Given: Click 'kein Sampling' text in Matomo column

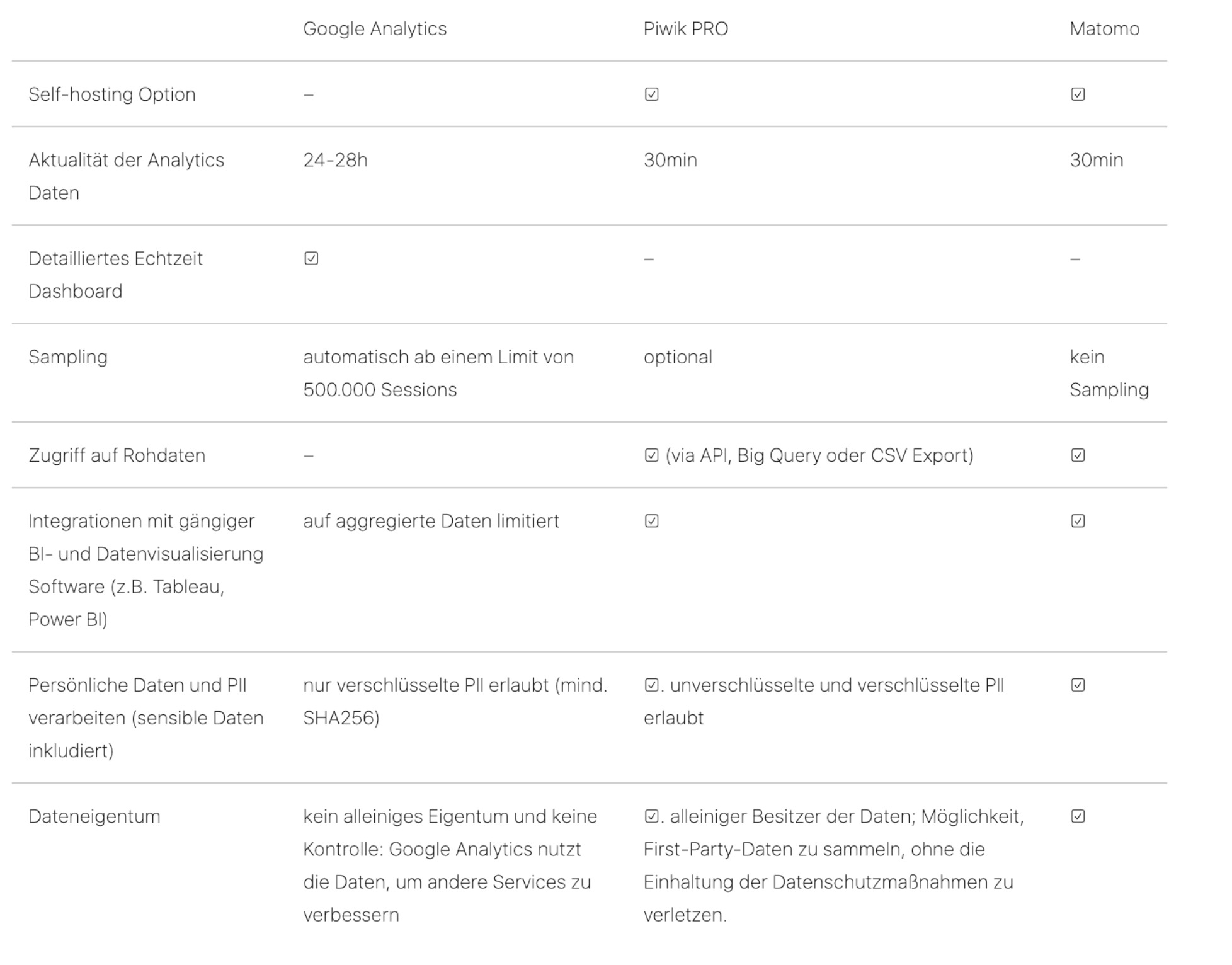Looking at the screenshot, I should pyautogui.click(x=1109, y=374).
